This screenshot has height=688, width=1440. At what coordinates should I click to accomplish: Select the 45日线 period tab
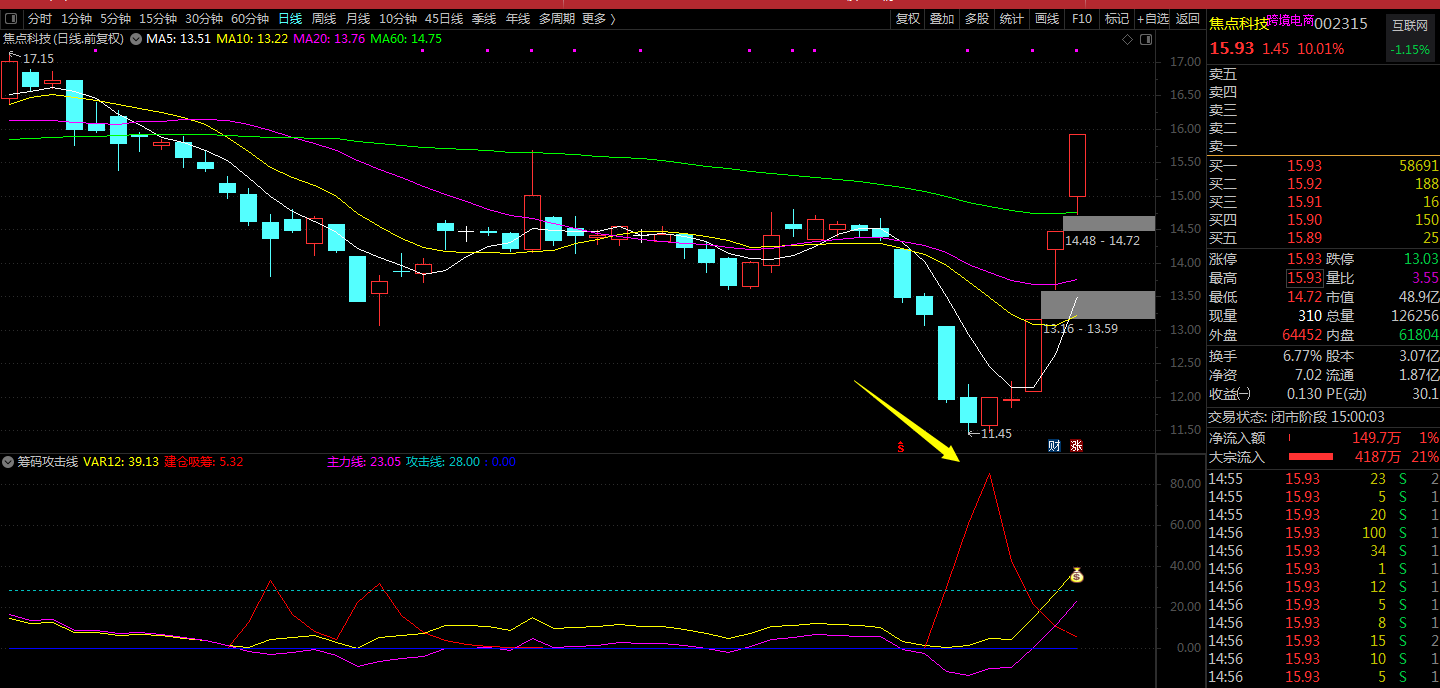click(444, 18)
